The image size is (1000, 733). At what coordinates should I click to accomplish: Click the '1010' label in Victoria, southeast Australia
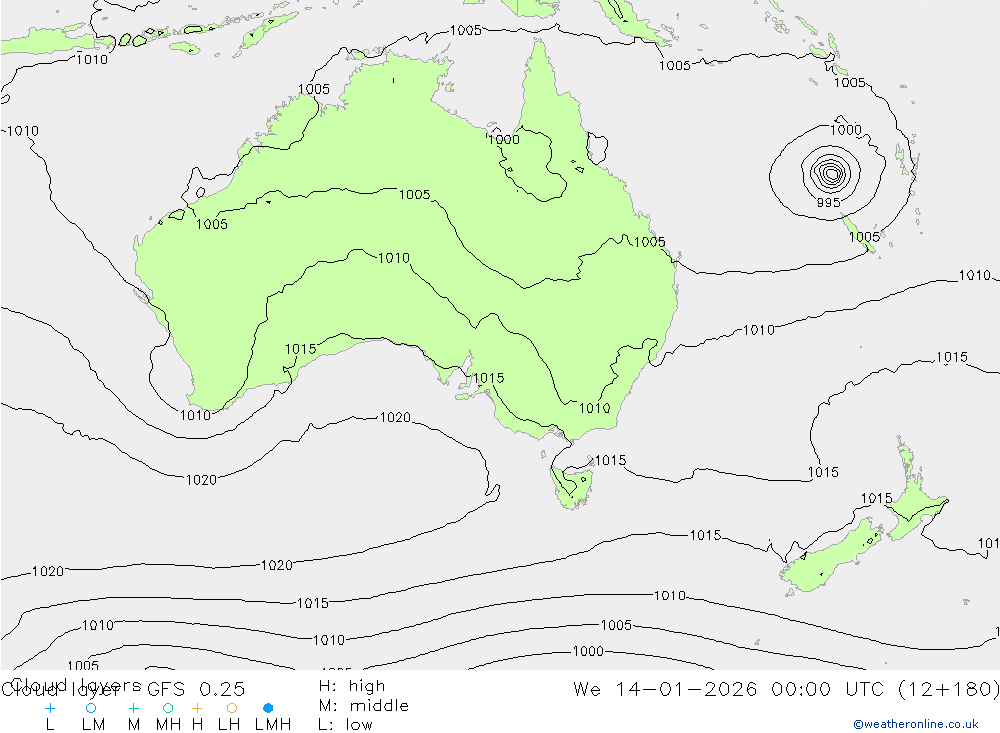pos(594,408)
